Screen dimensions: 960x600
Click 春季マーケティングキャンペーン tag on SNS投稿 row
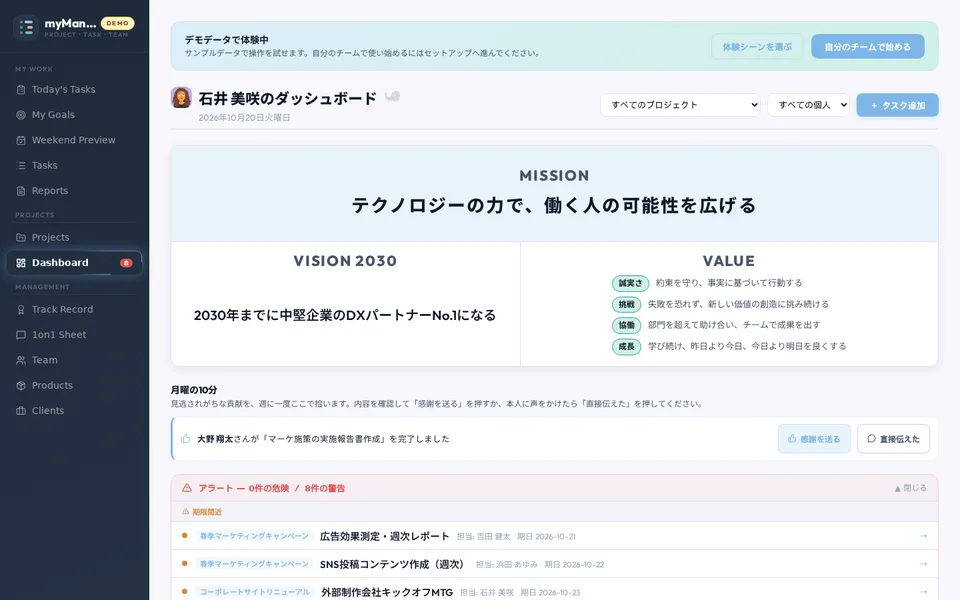coord(254,564)
